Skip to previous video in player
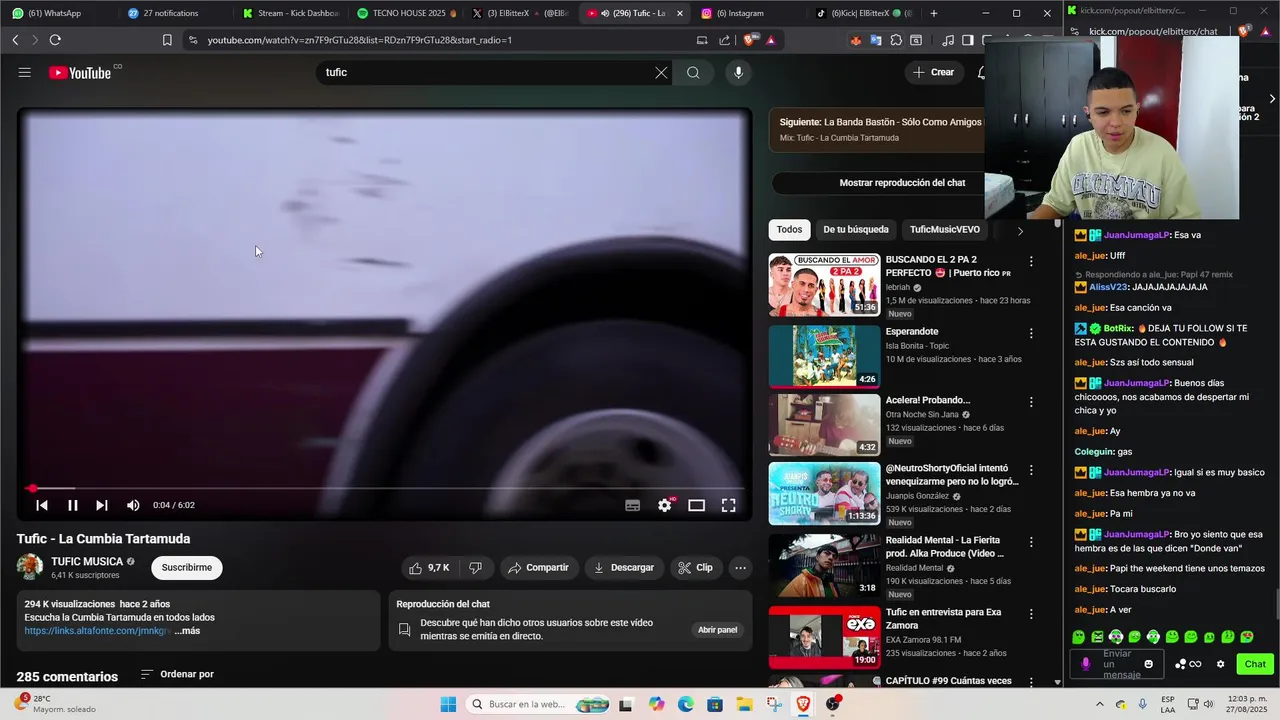The image size is (1280, 720). [42, 505]
